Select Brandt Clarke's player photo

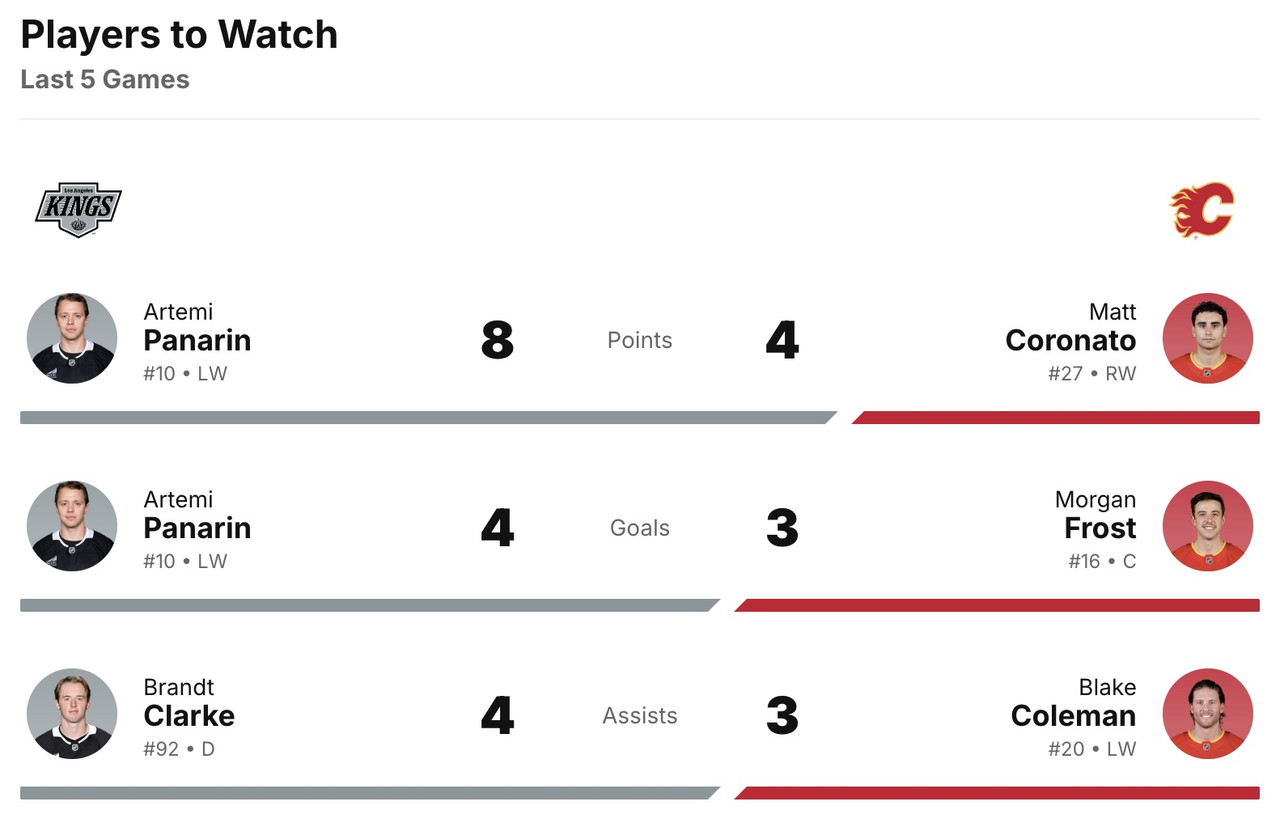(x=72, y=714)
